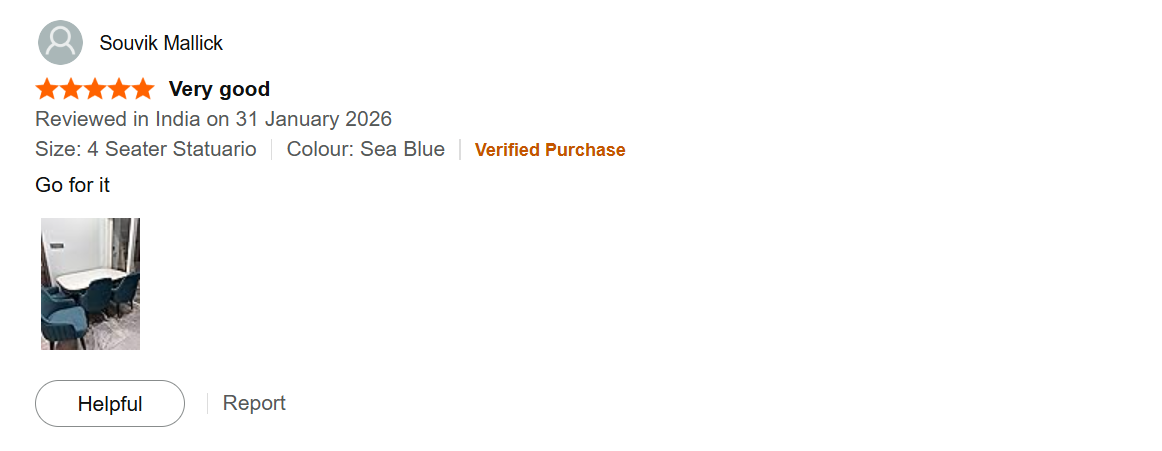Open the dining set review photo
The width and height of the screenshot is (1162, 451).
tap(90, 283)
